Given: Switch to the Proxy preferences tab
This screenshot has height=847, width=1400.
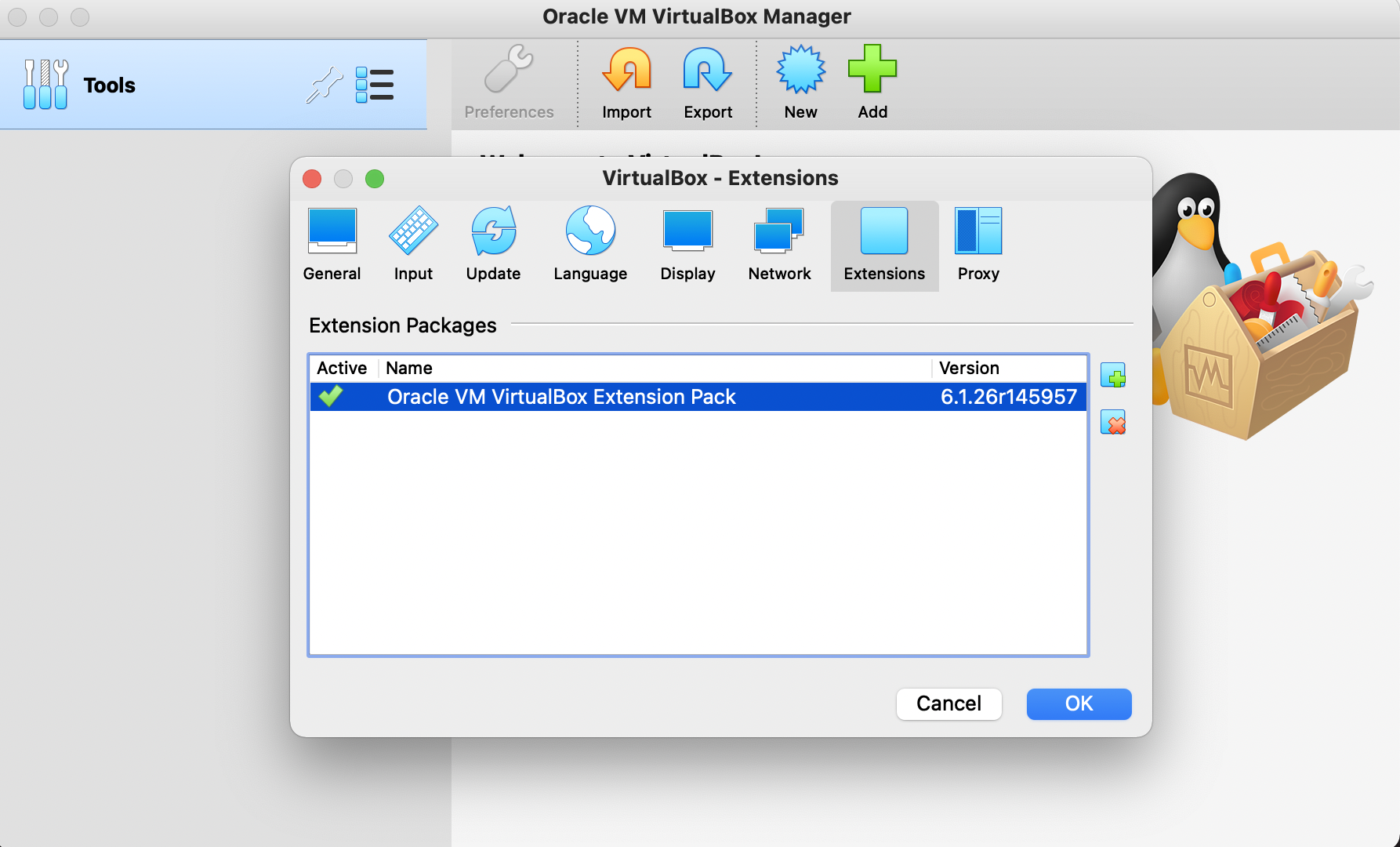Looking at the screenshot, I should point(978,245).
